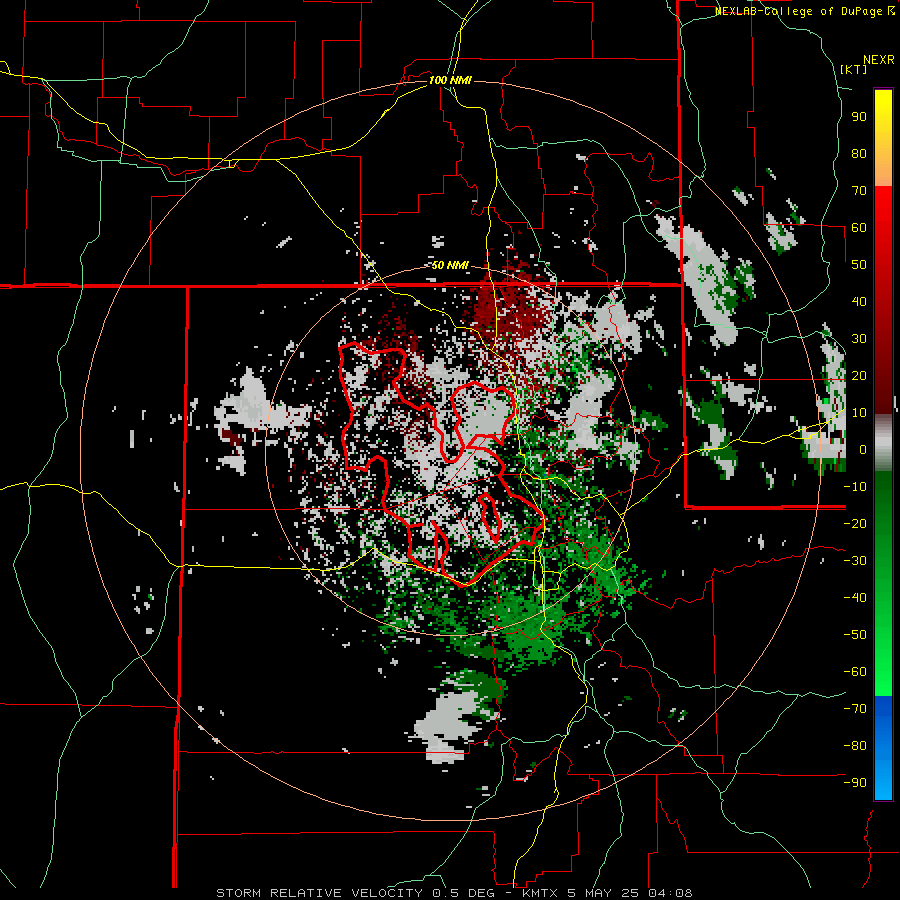The image size is (900, 900).
Task: Click the "5 MAY 25" date in the caption
Action: [x=603, y=893]
